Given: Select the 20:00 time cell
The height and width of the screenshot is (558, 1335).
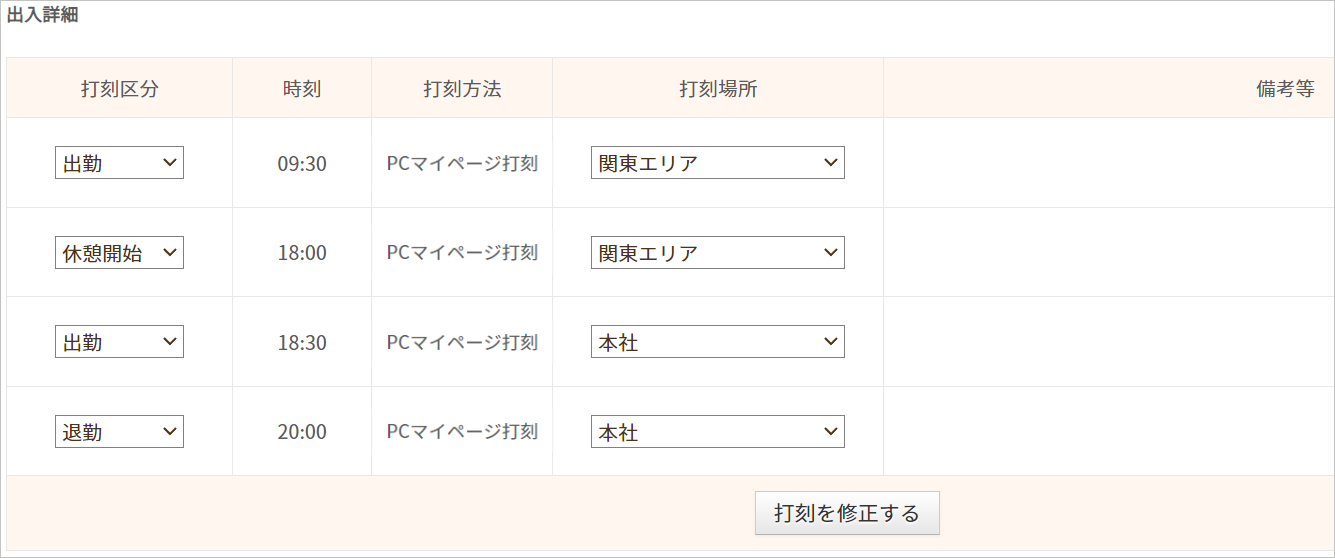Looking at the screenshot, I should pos(302,432).
